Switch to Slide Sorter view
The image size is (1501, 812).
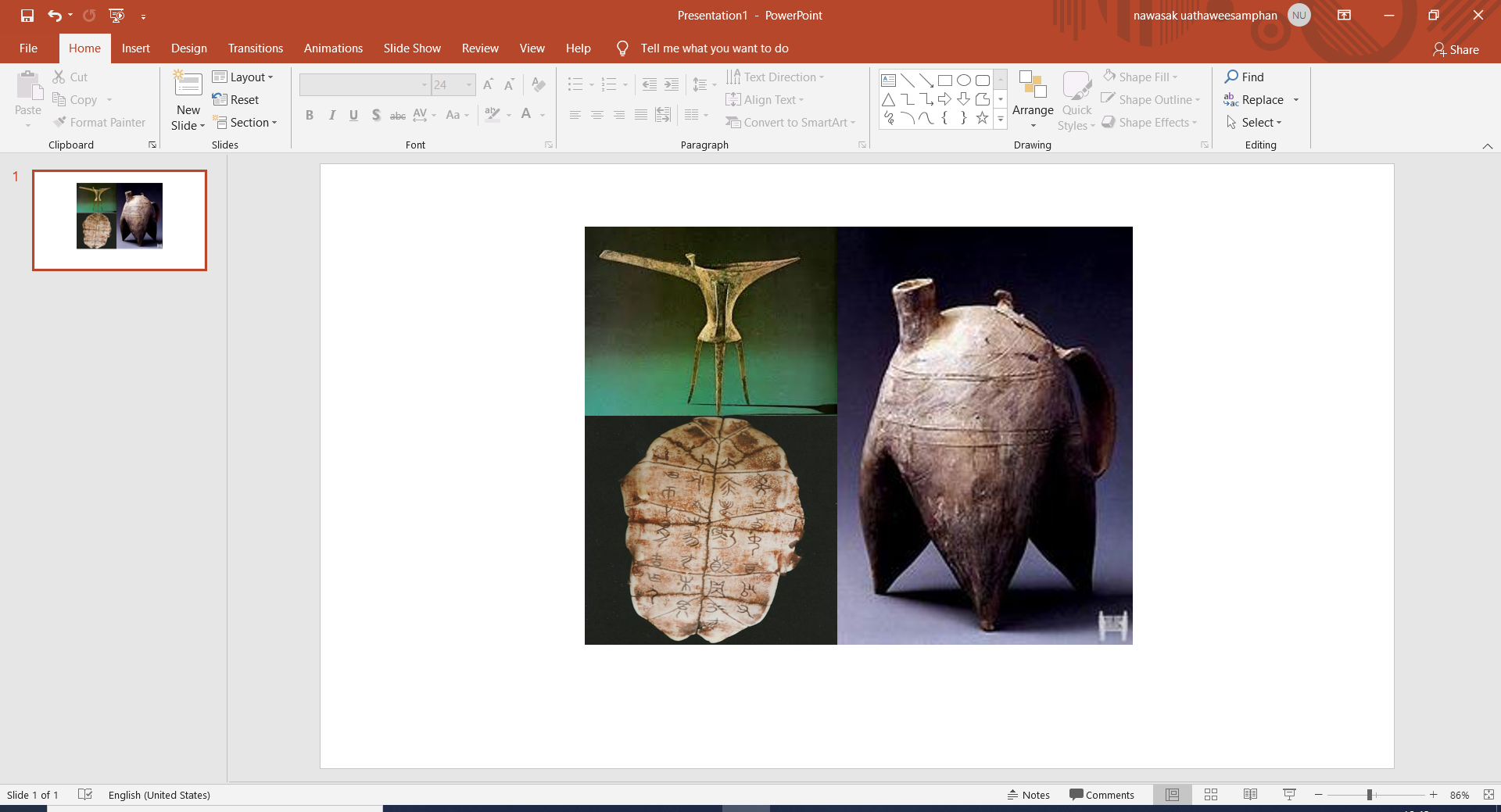1211,795
